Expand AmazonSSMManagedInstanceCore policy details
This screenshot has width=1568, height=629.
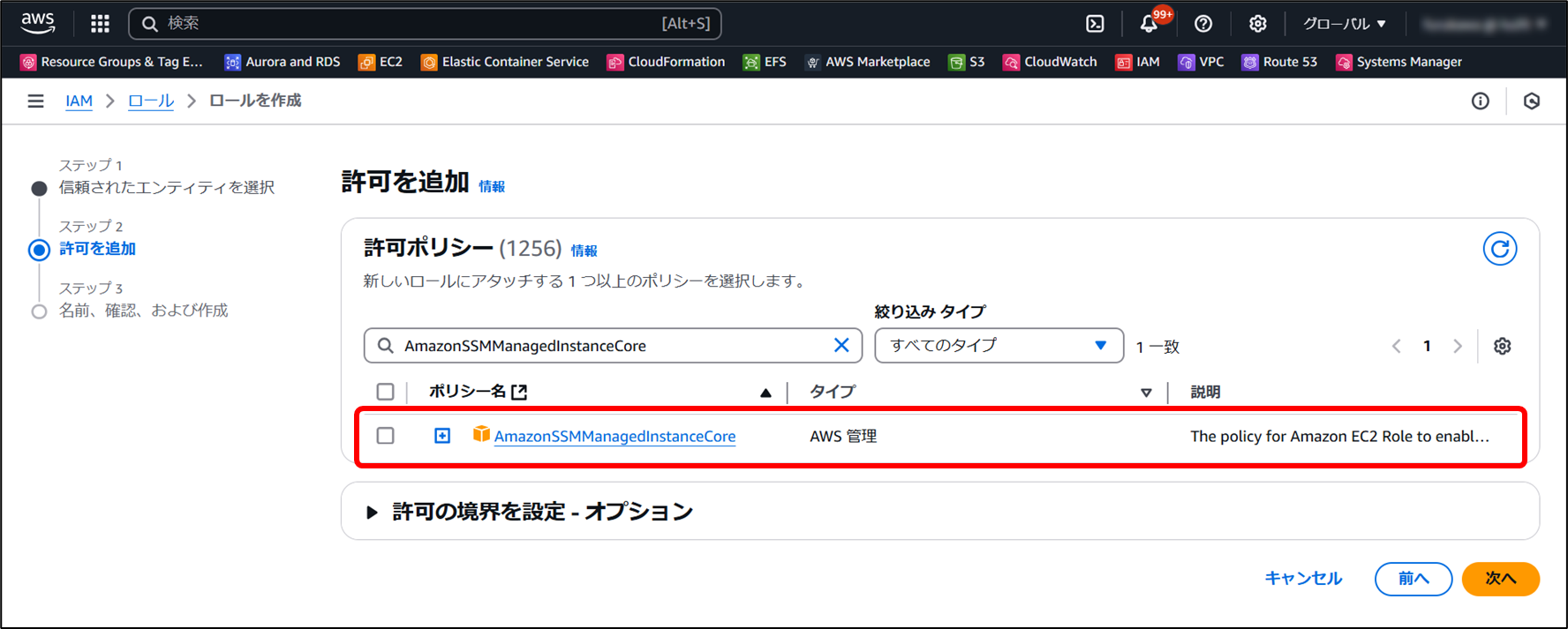point(442,436)
